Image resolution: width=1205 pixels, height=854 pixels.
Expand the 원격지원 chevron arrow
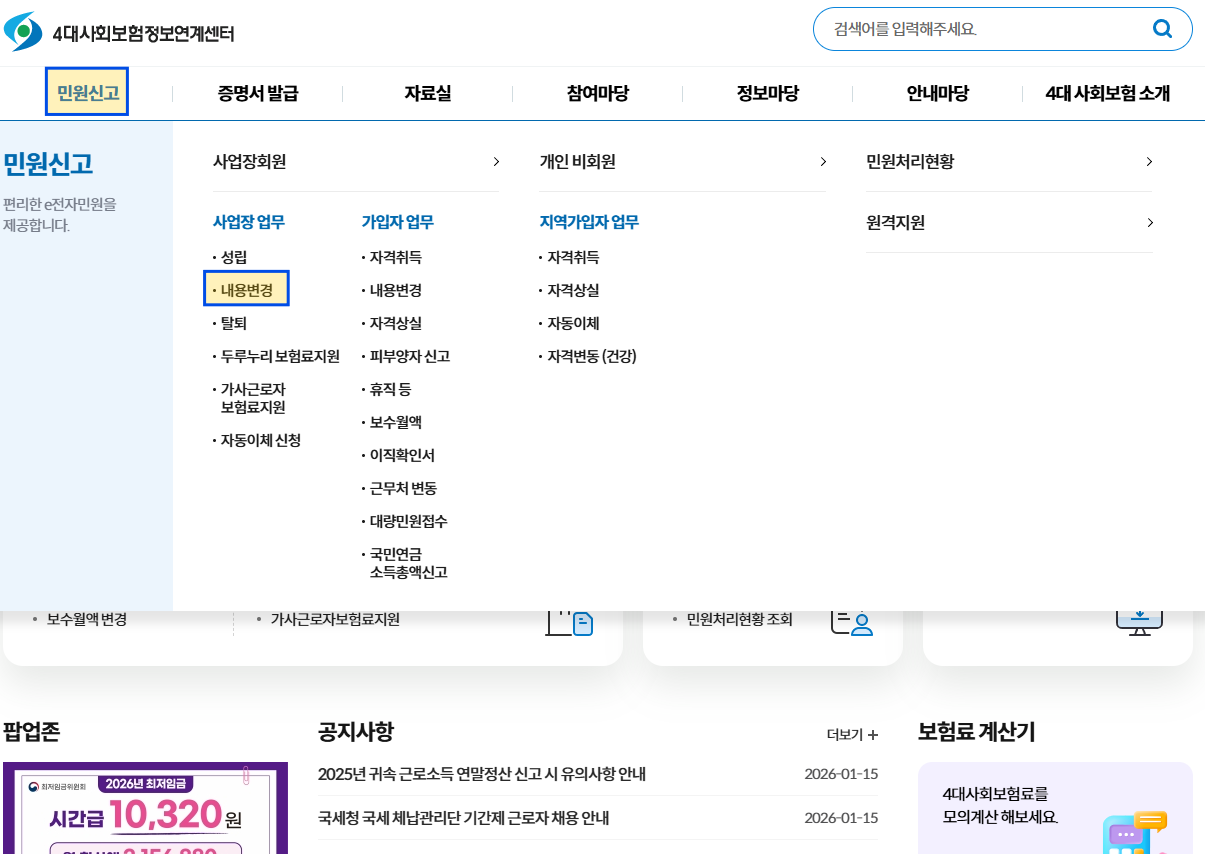coord(1149,222)
